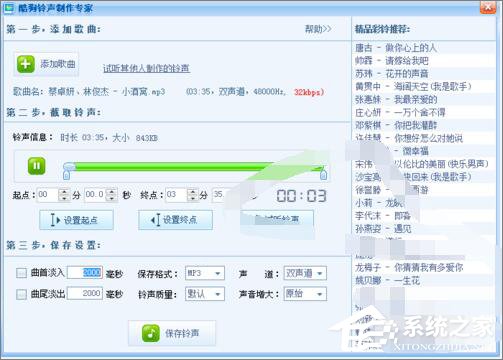Click the green music note Save Ringtone icon
Screen dimensions: 503x360
pyautogui.click(x=151, y=333)
